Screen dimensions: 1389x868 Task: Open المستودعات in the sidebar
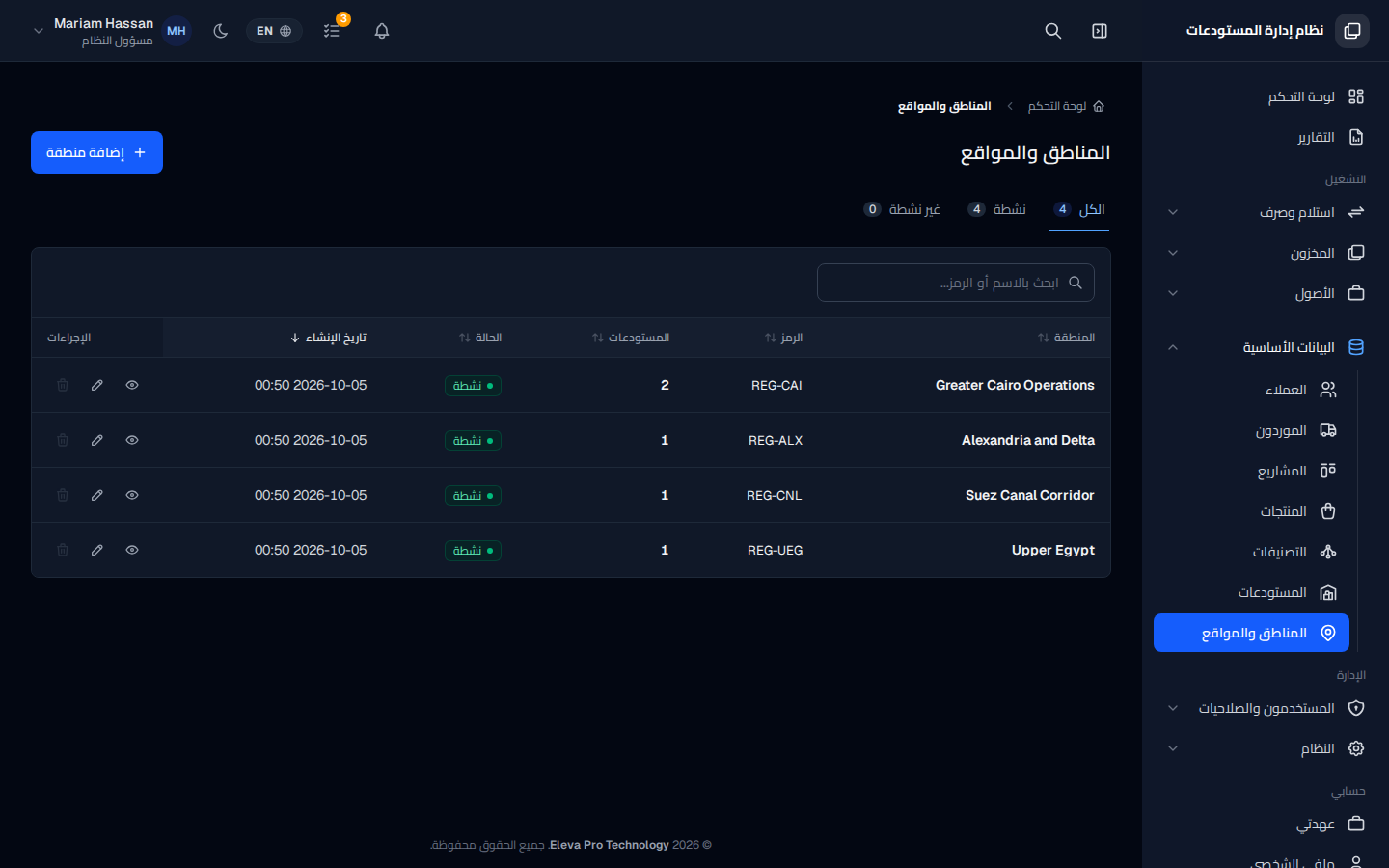tap(1251, 592)
